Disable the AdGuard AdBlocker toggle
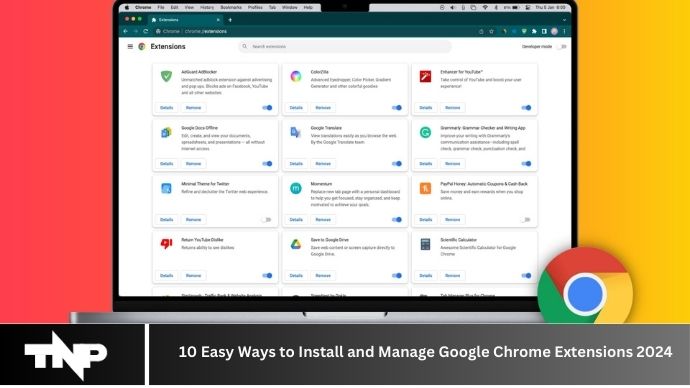Image resolution: width=690 pixels, height=388 pixels. 267,108
